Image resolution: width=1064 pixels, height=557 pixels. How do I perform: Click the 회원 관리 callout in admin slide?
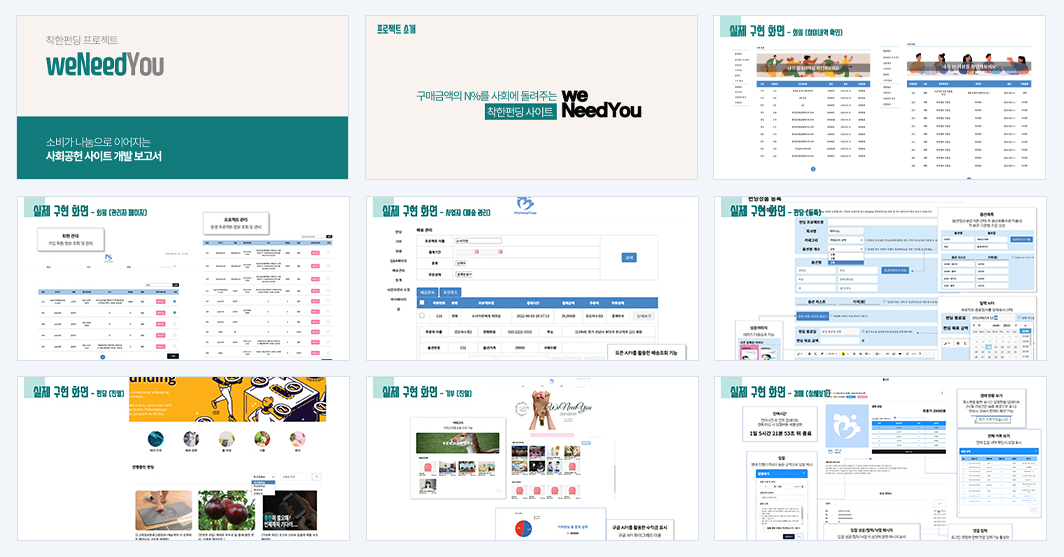pos(71,239)
